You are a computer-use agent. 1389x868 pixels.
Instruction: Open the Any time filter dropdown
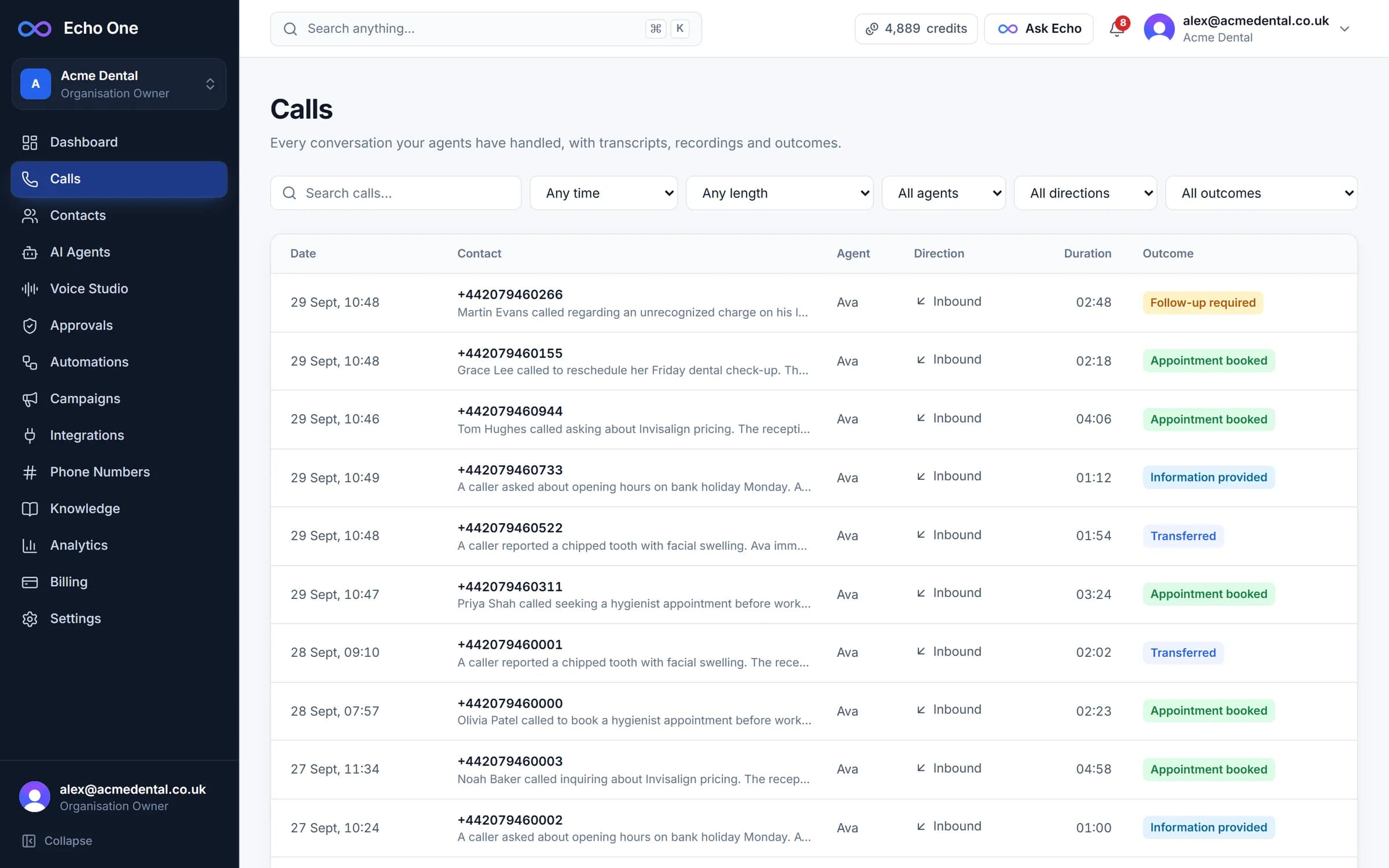604,193
